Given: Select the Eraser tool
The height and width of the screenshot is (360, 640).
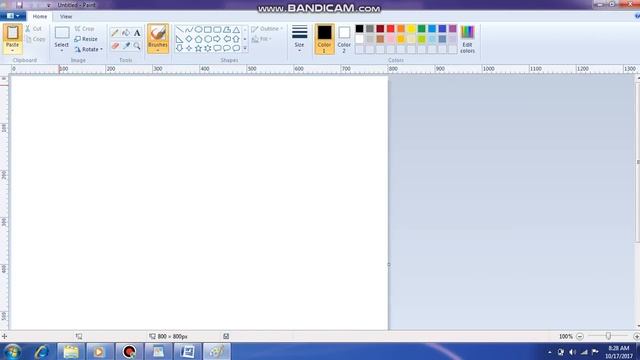Looking at the screenshot, I should coord(115,46).
